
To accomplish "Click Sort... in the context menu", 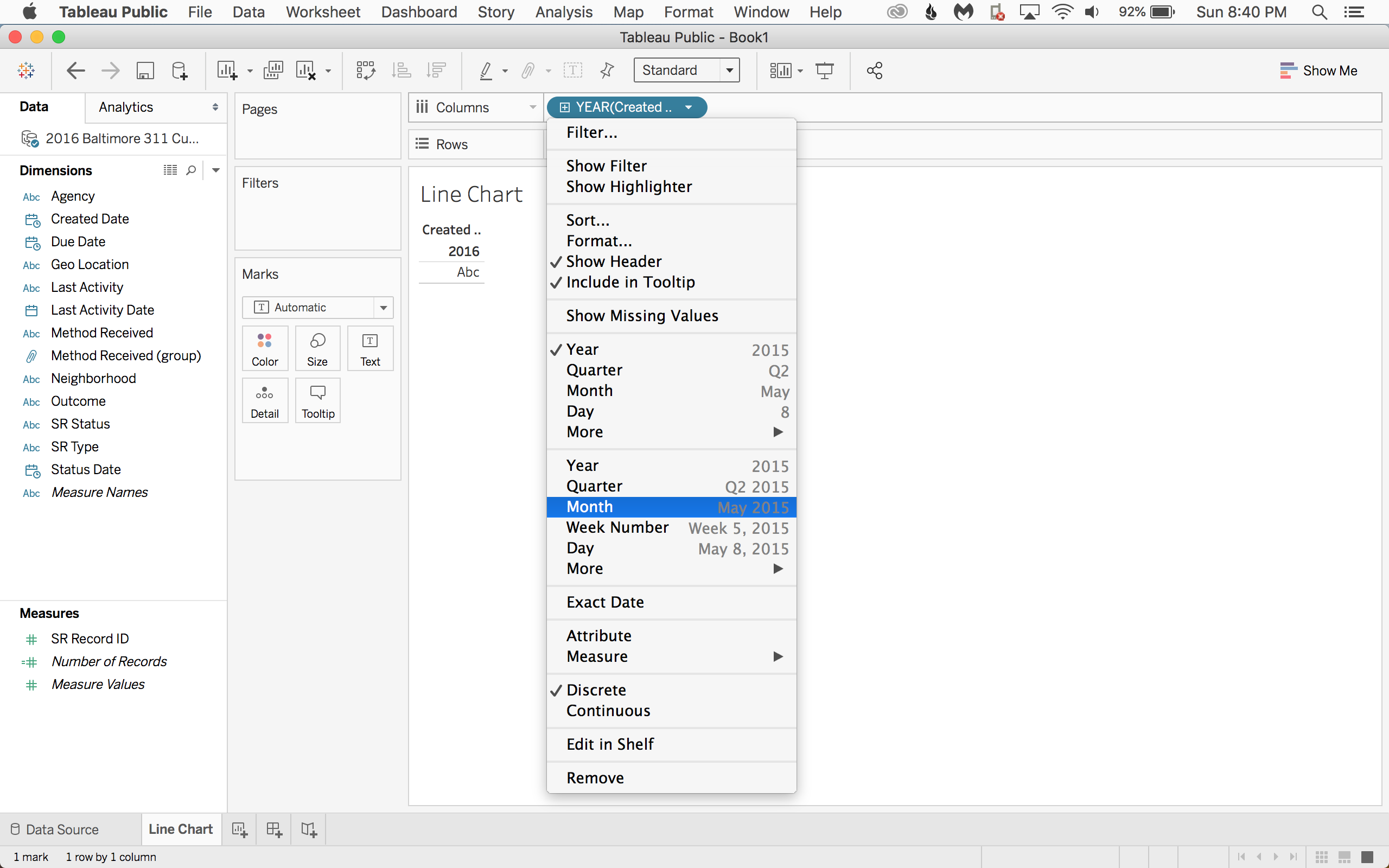I will tap(672, 220).
